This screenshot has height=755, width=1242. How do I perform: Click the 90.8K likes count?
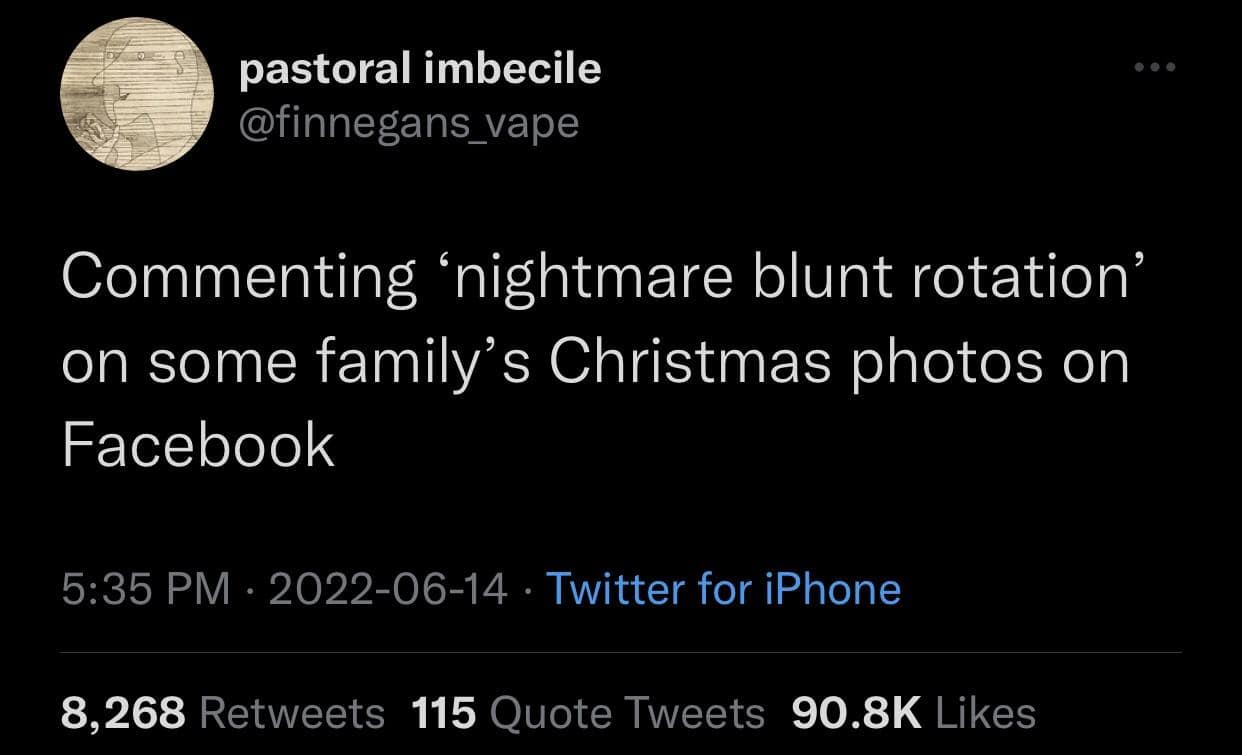(x=855, y=713)
